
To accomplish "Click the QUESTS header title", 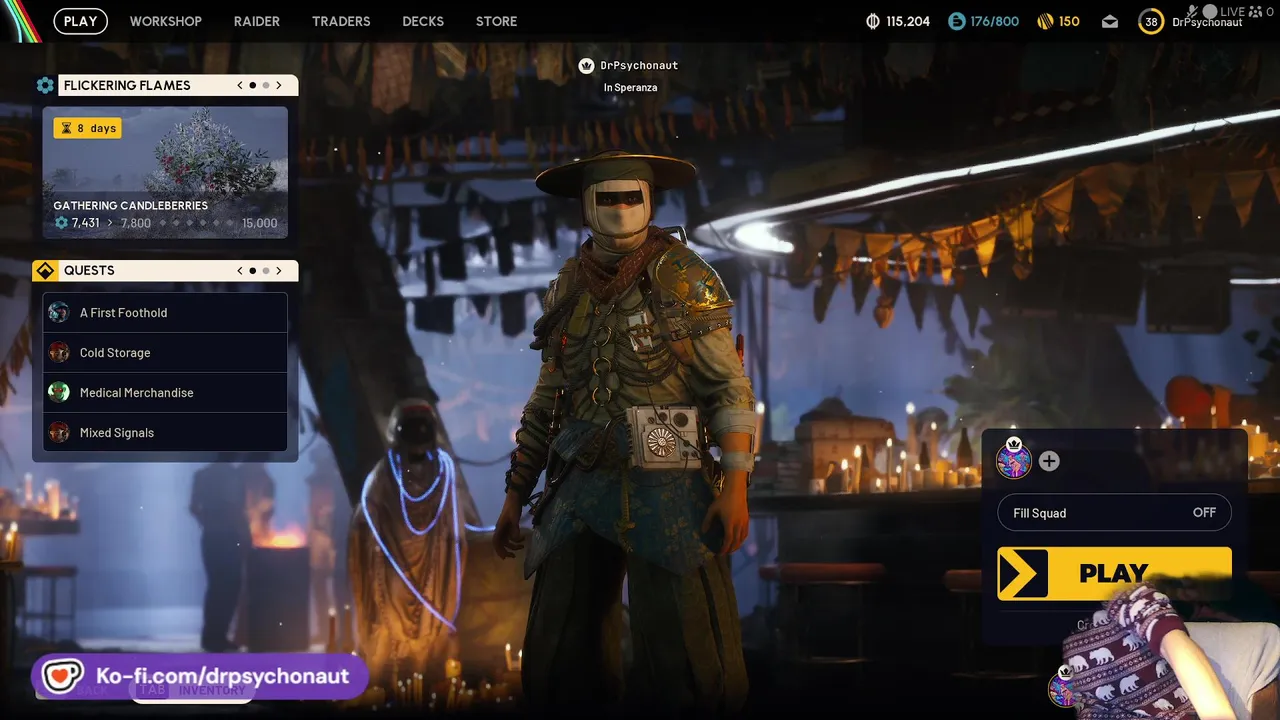I will (x=89, y=271).
